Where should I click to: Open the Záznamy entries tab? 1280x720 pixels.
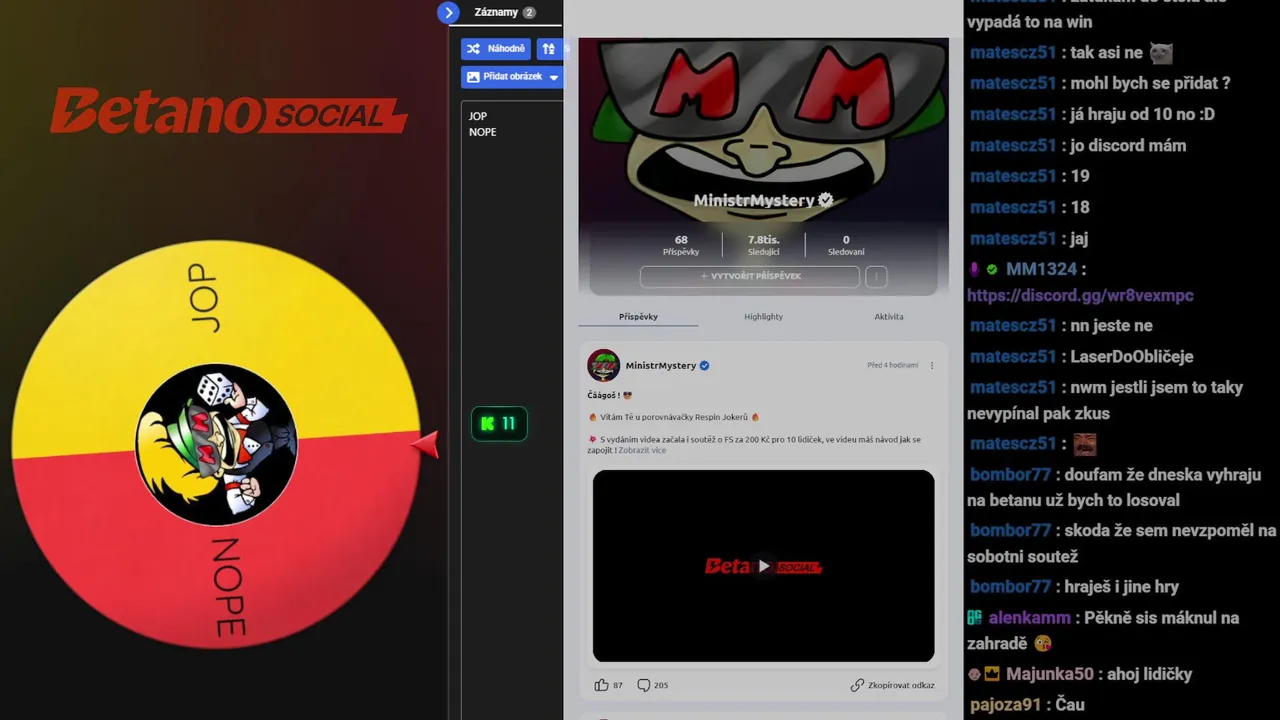click(x=505, y=12)
